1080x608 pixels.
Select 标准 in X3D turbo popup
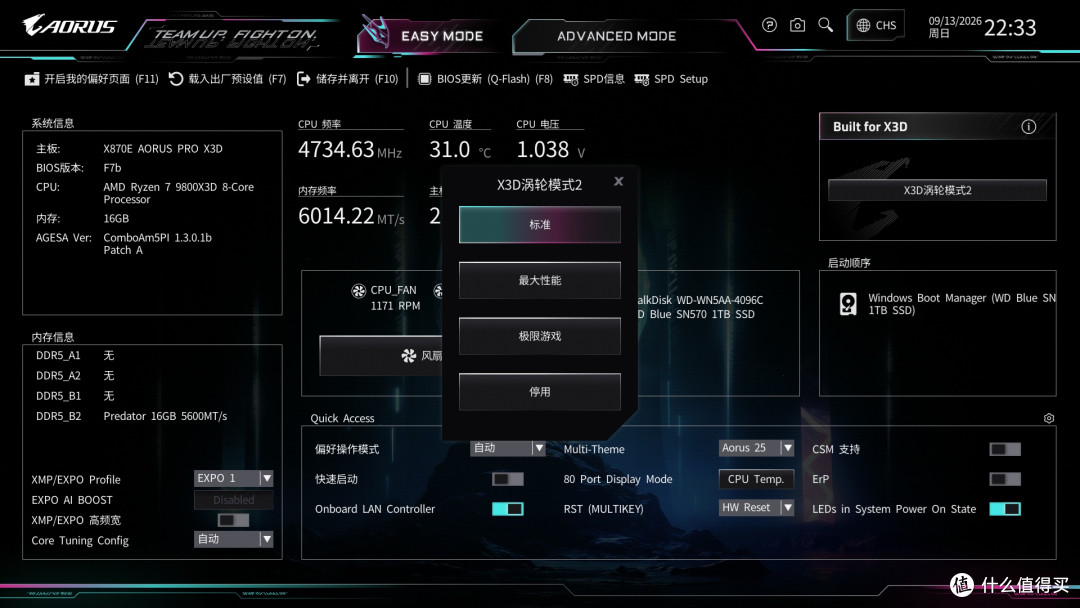click(x=539, y=224)
